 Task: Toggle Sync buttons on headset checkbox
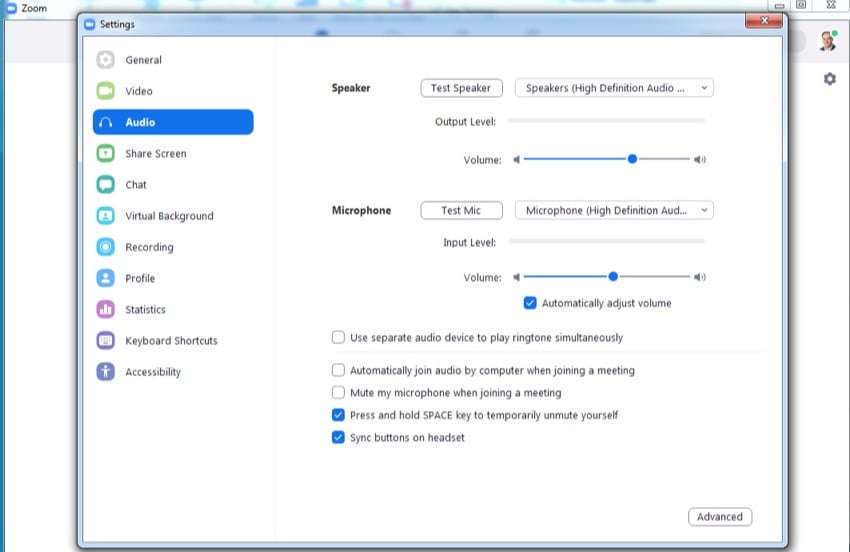pos(339,437)
